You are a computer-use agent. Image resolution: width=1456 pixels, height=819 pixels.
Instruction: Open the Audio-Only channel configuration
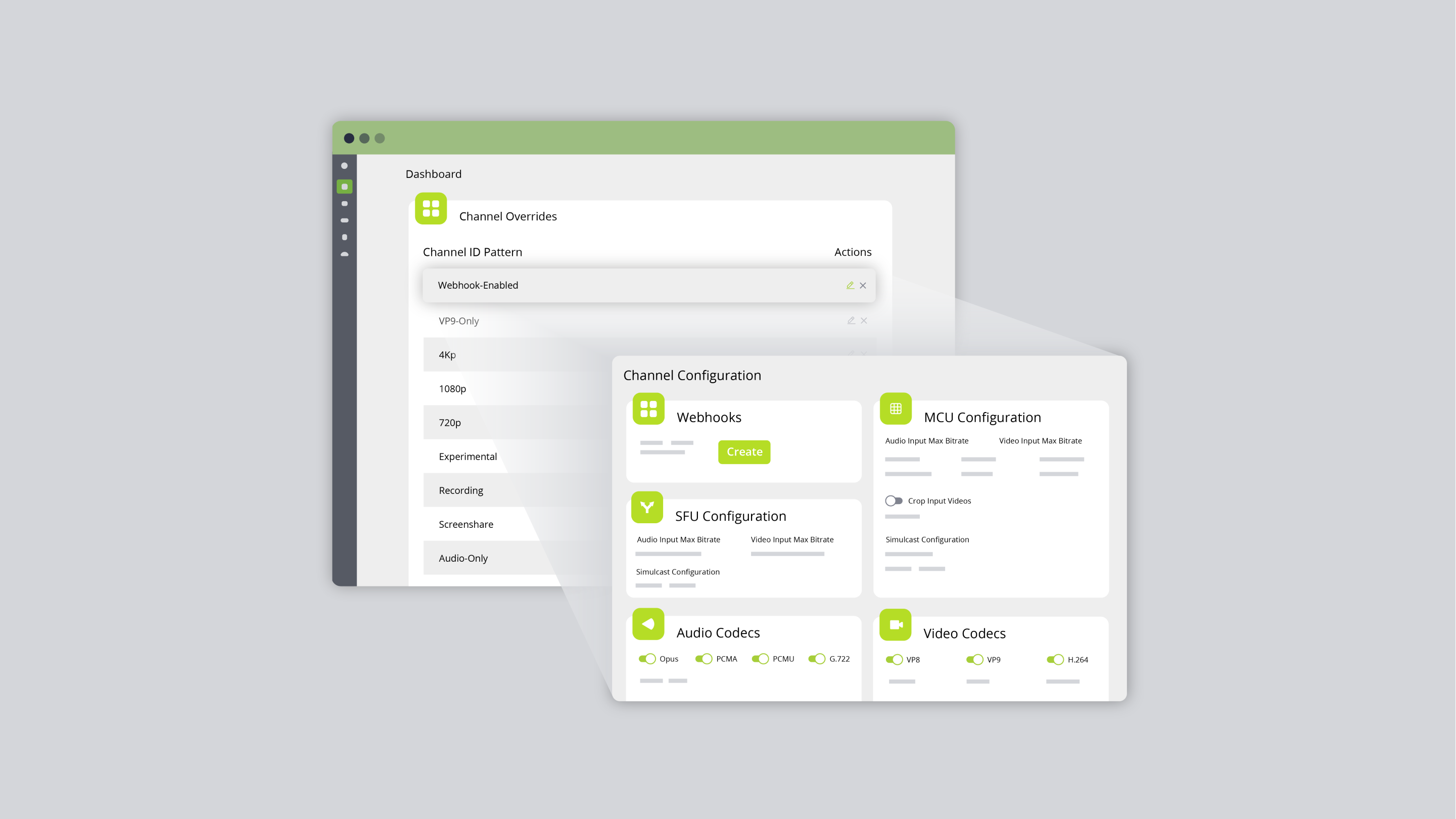[x=462, y=558]
